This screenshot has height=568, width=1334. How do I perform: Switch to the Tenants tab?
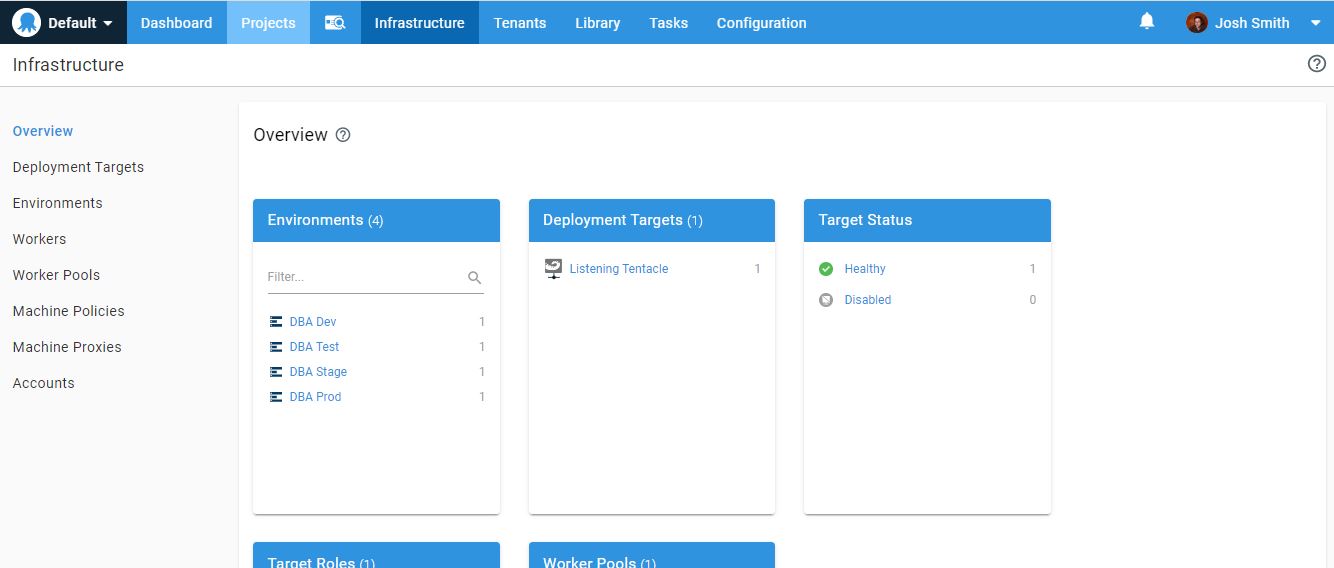[520, 22]
